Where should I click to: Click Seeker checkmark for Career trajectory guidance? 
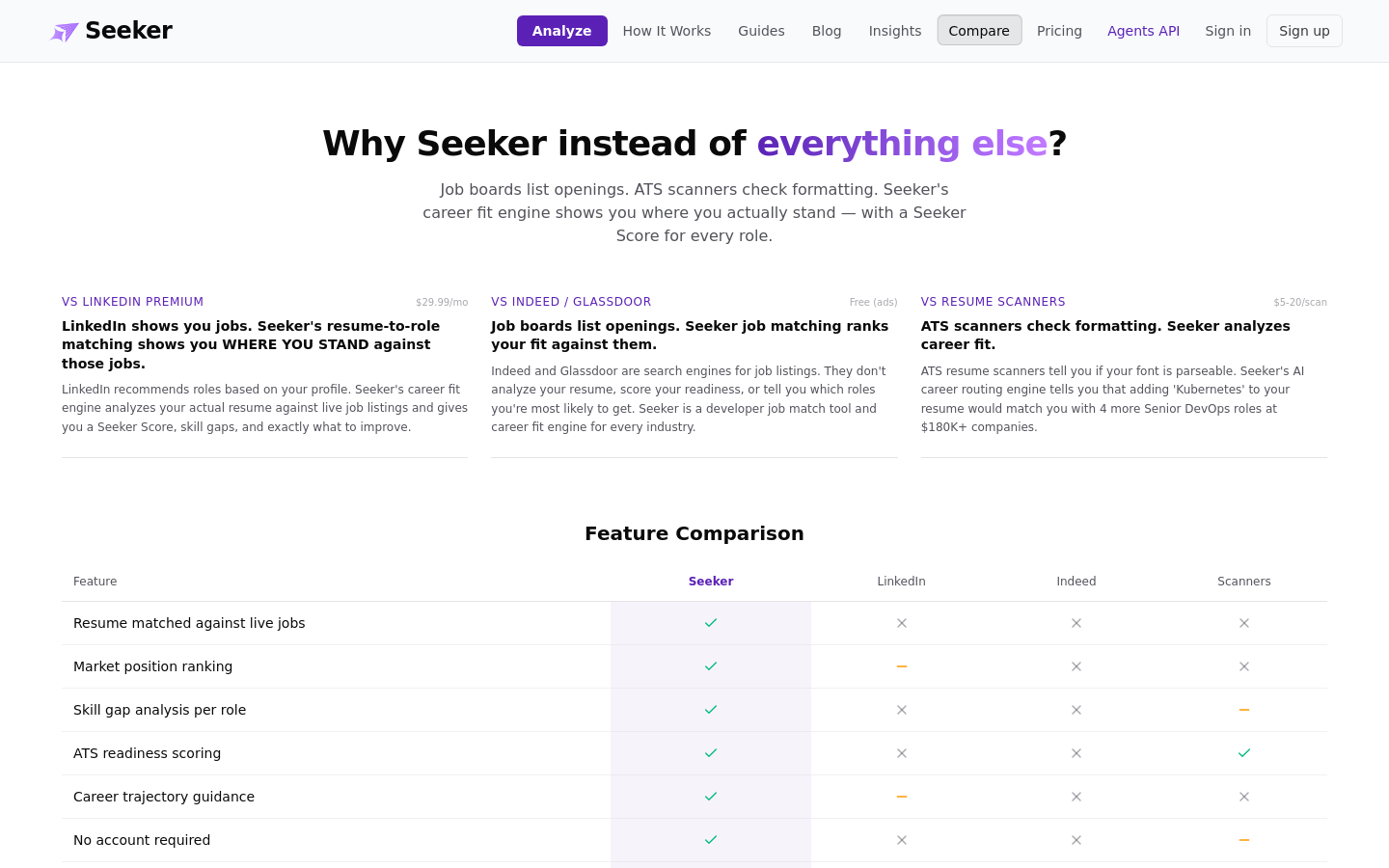711,797
